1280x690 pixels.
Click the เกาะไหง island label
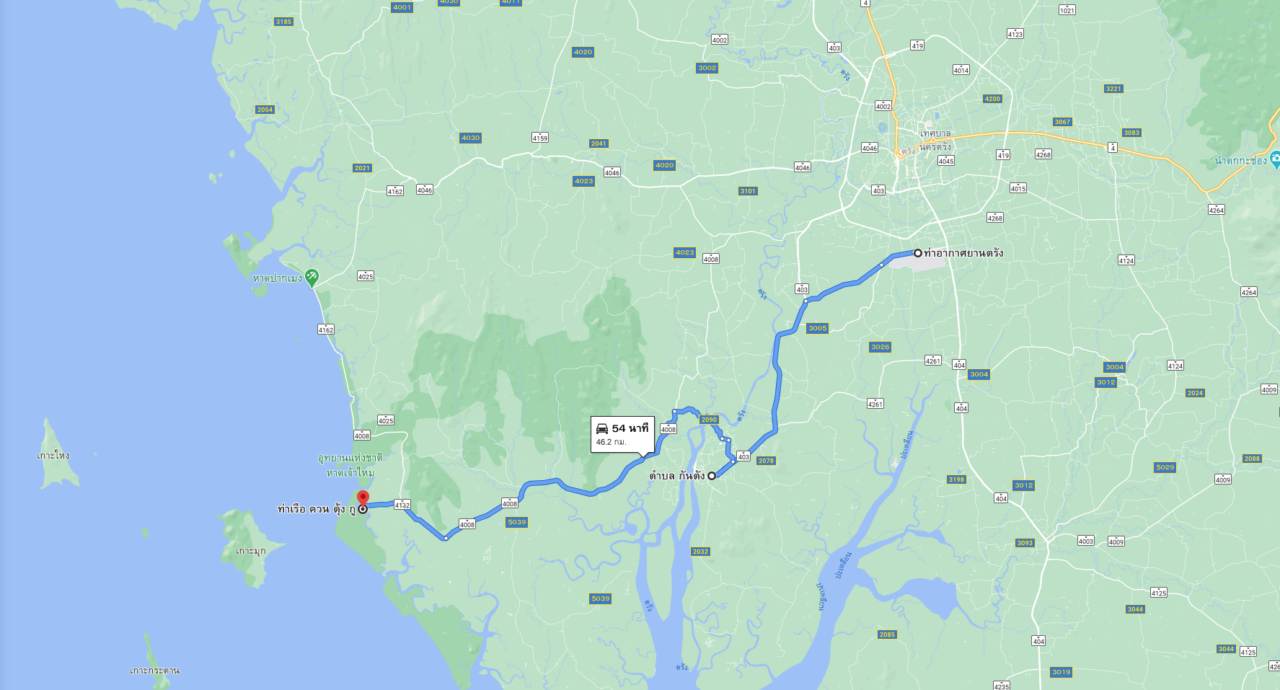tap(53, 456)
